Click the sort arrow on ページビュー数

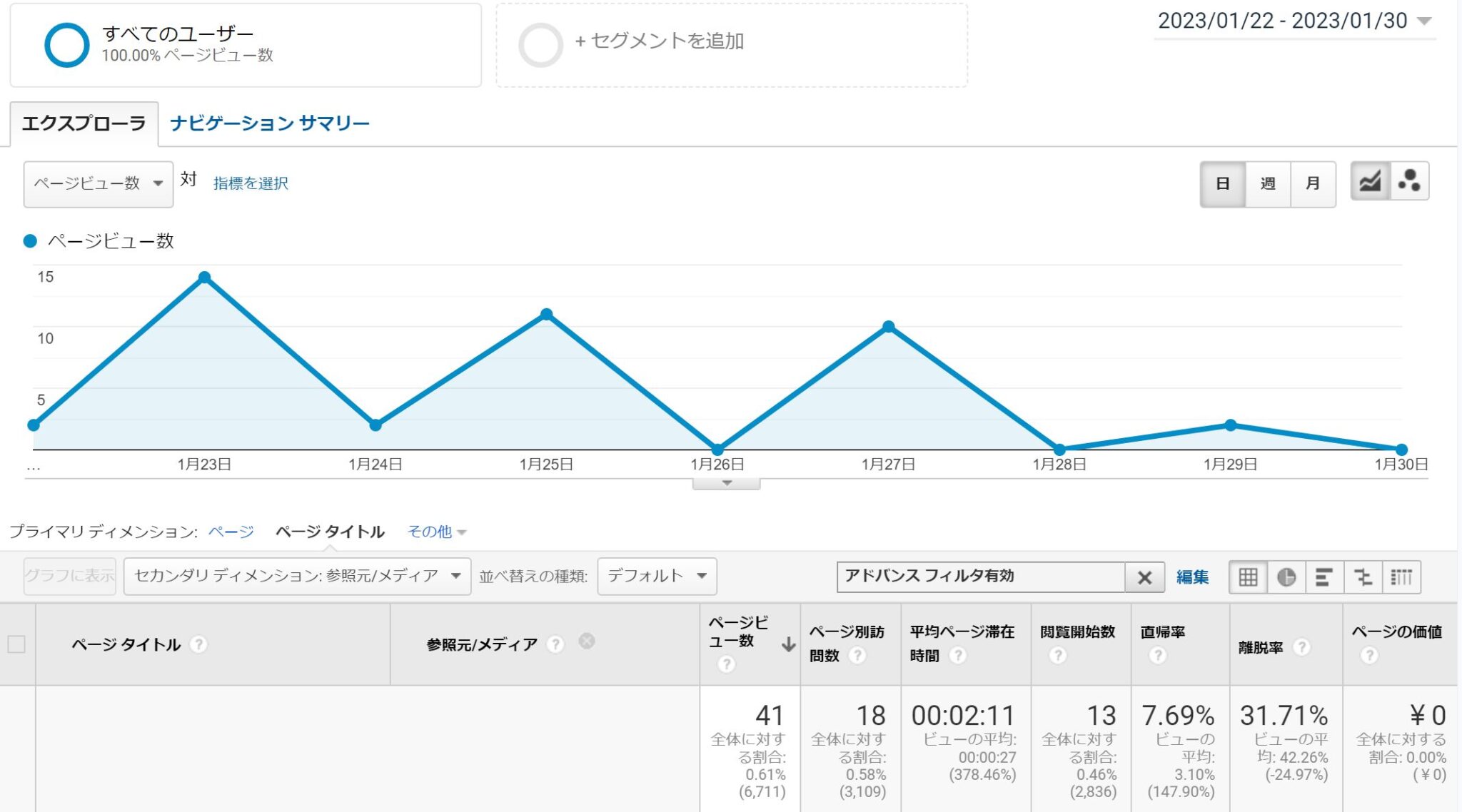pos(788,644)
